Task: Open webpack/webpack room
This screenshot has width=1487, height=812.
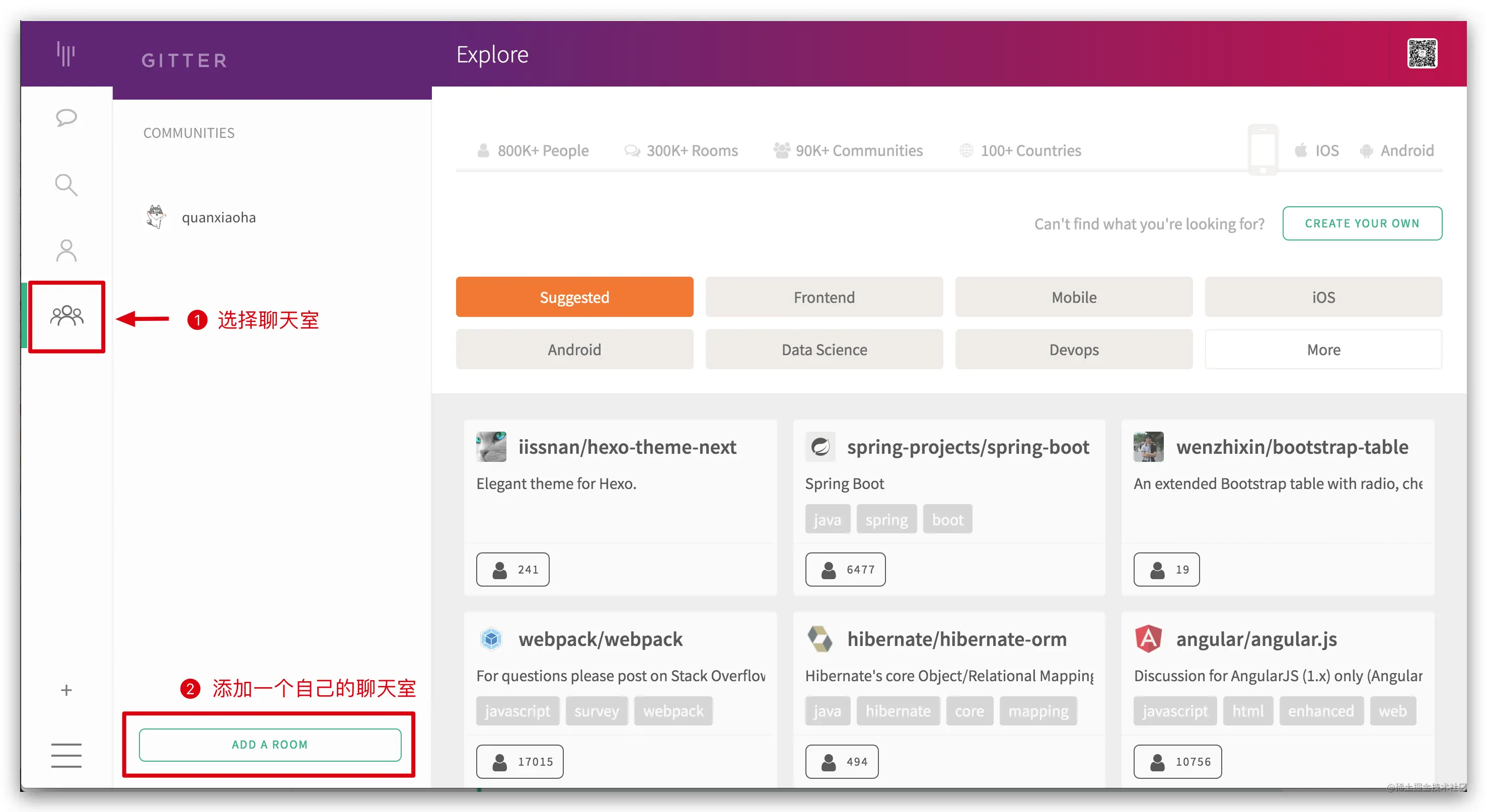Action: pyautogui.click(x=601, y=639)
